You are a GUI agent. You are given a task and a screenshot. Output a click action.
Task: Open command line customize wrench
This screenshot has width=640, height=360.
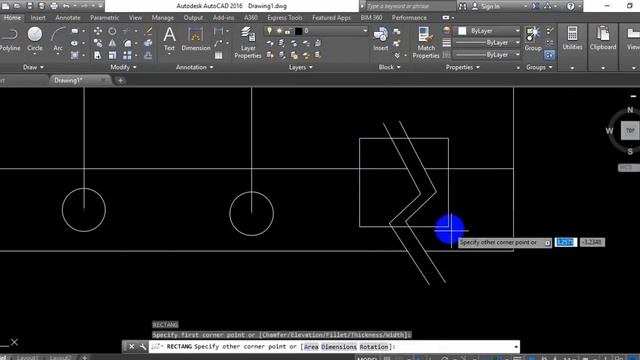[142, 347]
